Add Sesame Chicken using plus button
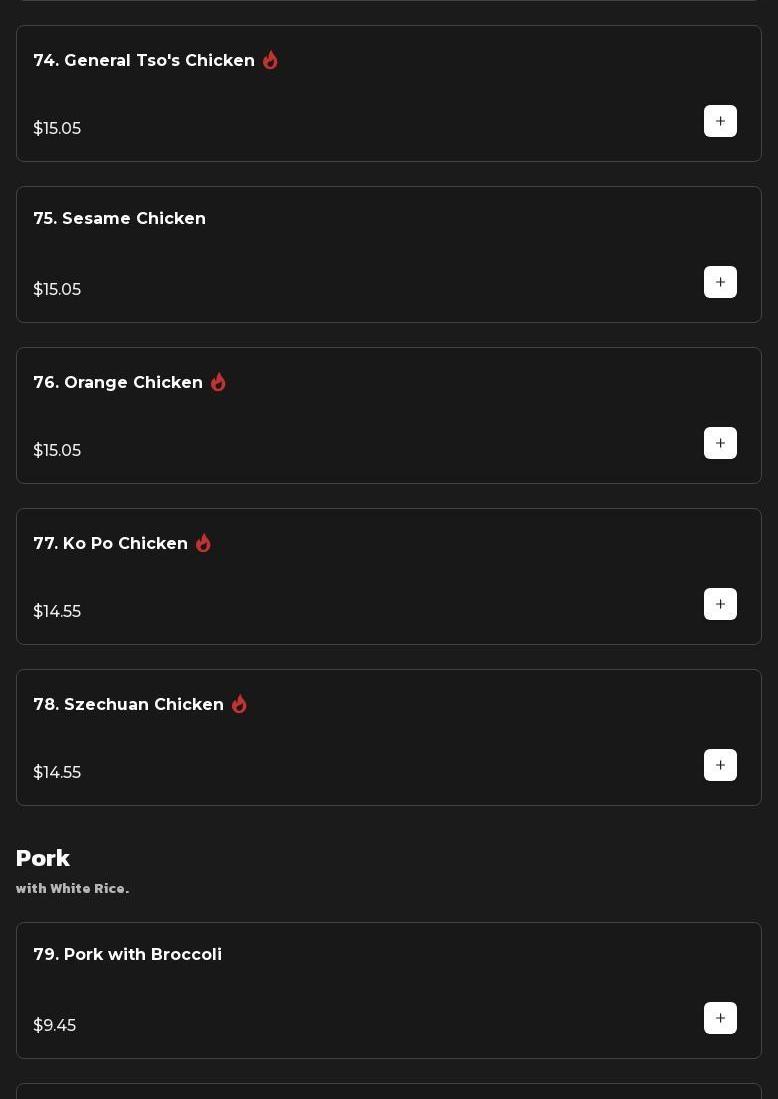 click(720, 282)
